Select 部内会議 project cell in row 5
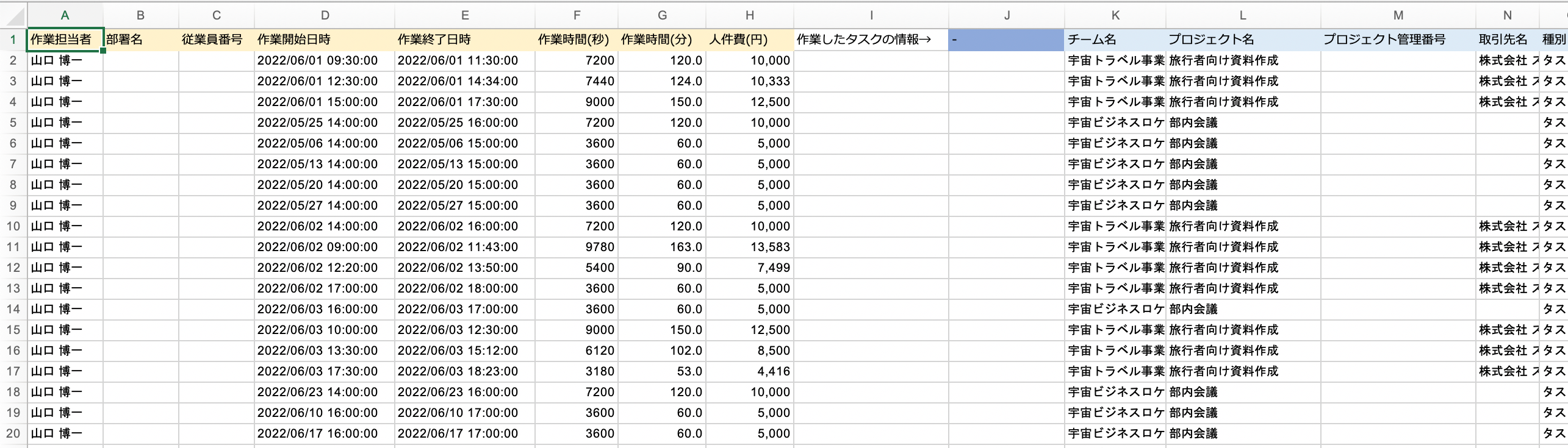Viewport: 1568px width, 448px height. 1243,123
